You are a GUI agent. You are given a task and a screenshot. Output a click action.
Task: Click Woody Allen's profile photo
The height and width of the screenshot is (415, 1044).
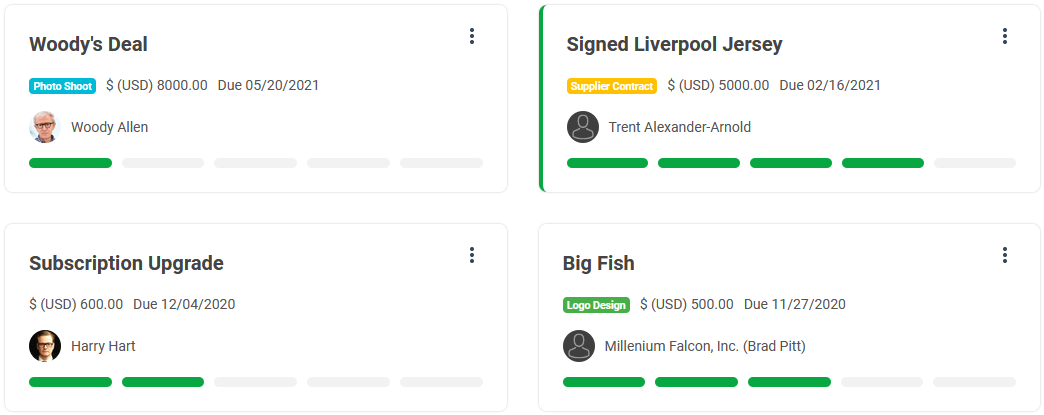coord(45,127)
